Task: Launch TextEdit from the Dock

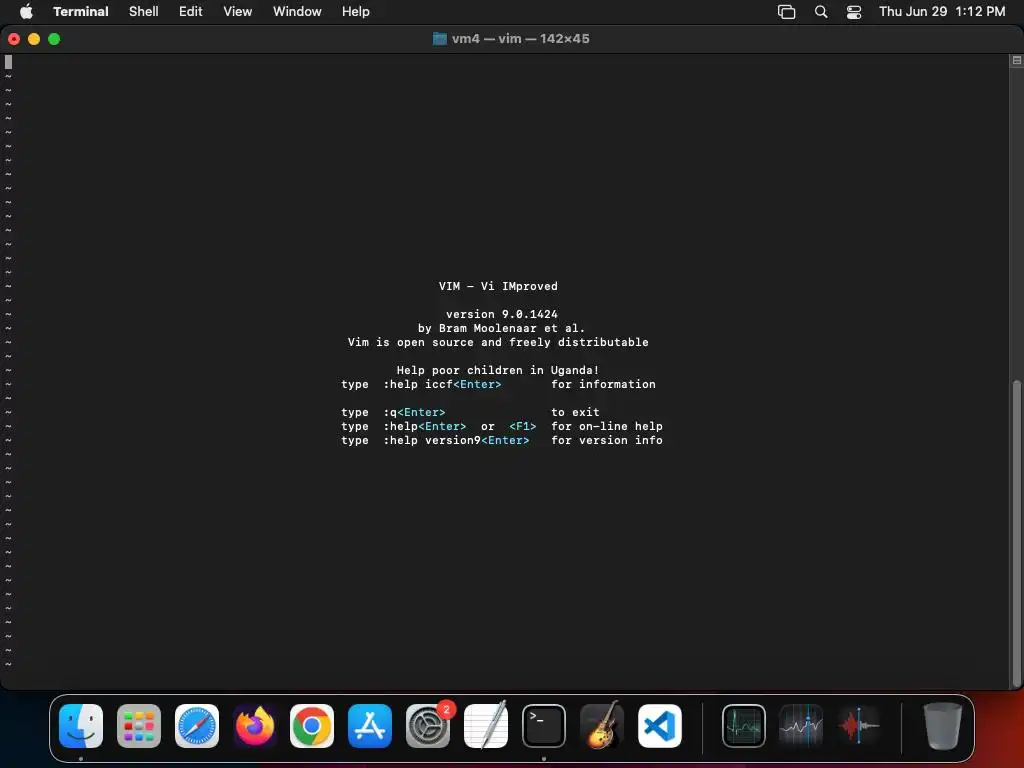Action: point(485,726)
